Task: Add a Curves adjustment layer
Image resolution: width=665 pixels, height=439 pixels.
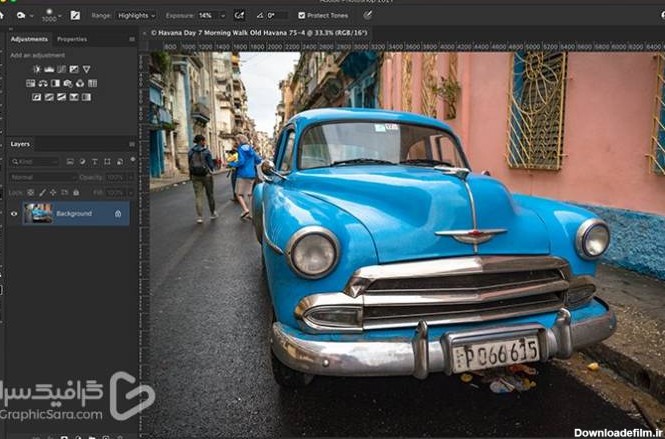Action: (x=61, y=69)
